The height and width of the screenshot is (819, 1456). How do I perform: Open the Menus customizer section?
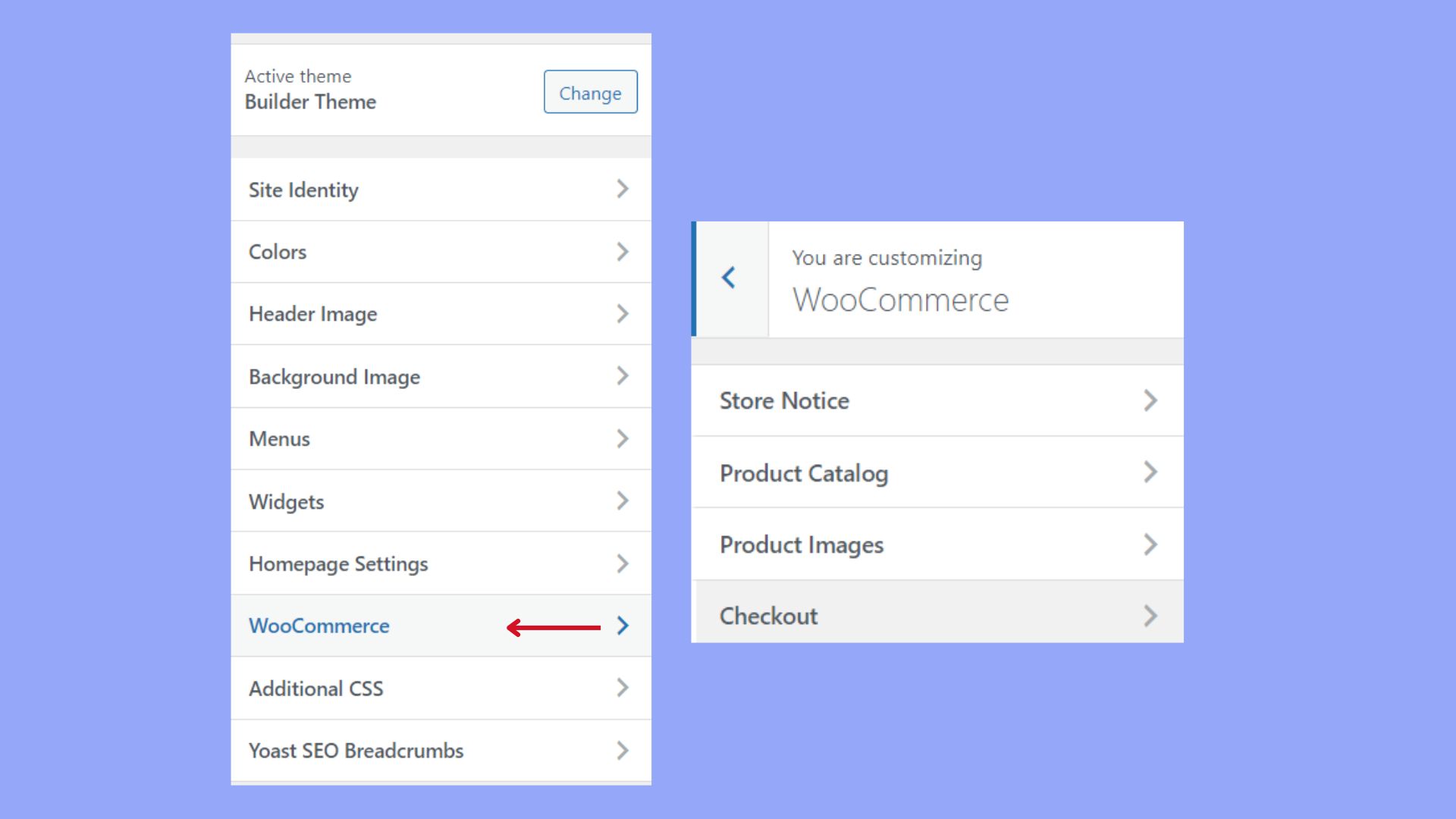coord(279,439)
